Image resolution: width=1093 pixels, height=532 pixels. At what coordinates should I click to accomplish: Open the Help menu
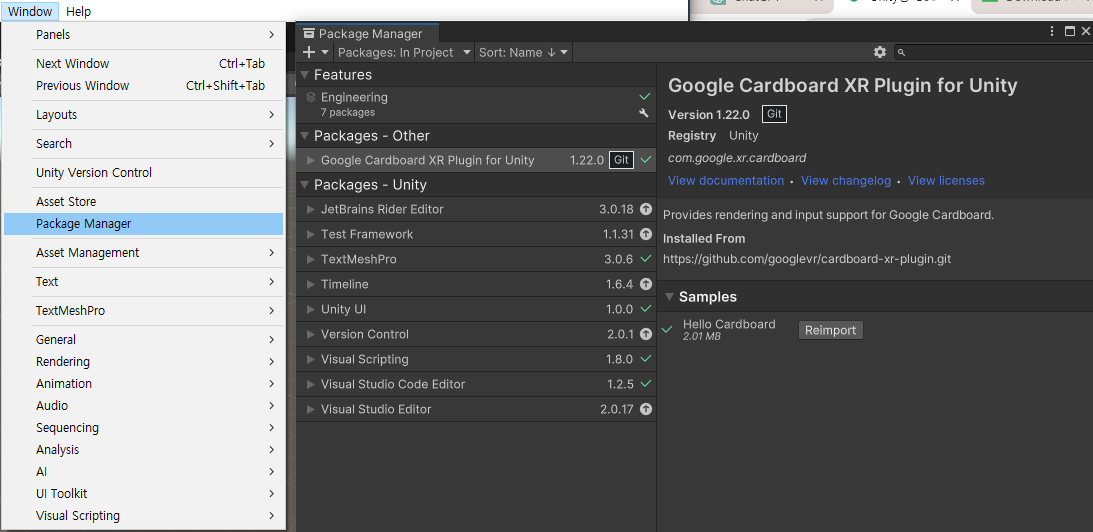(78, 11)
